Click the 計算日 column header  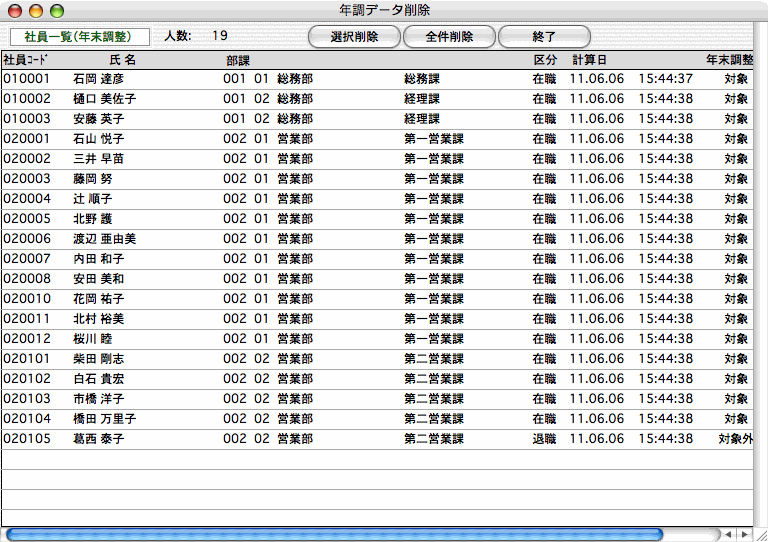pyautogui.click(x=589, y=59)
